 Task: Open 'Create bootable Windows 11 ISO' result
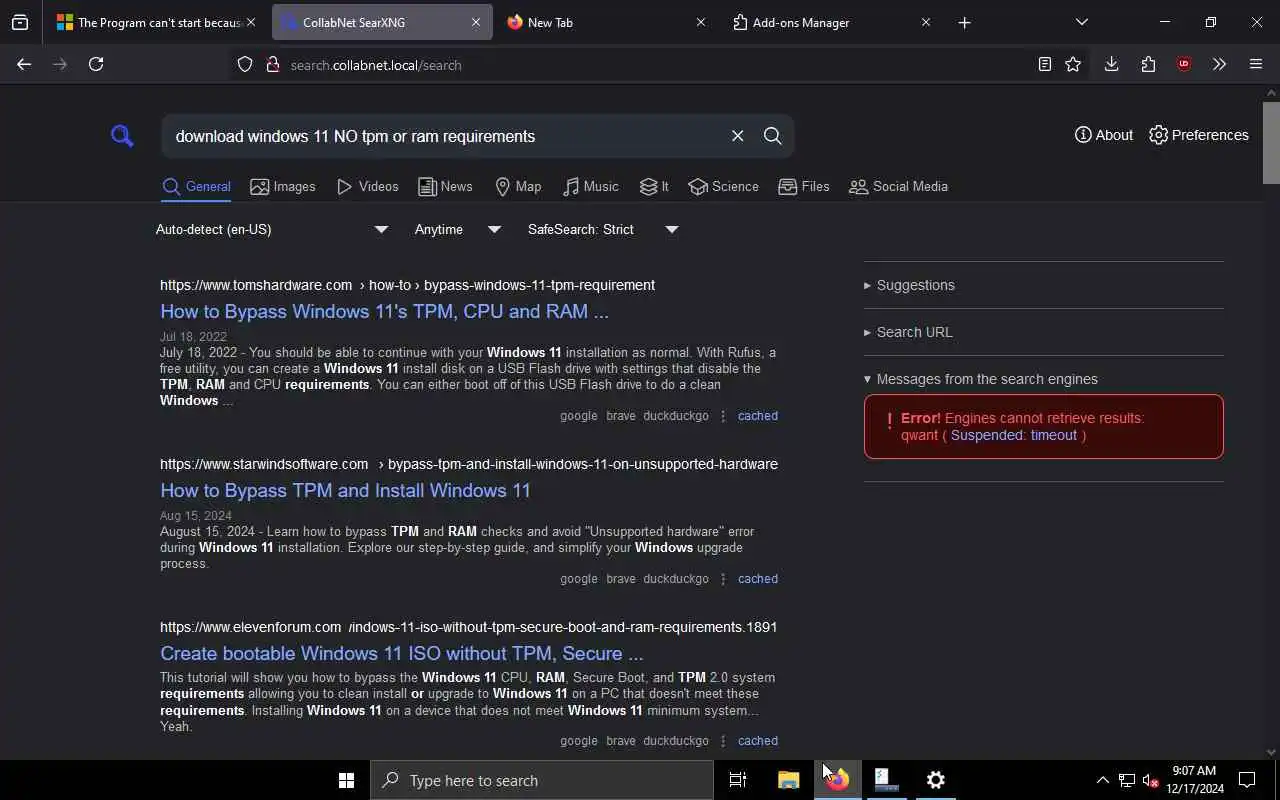tap(401, 653)
